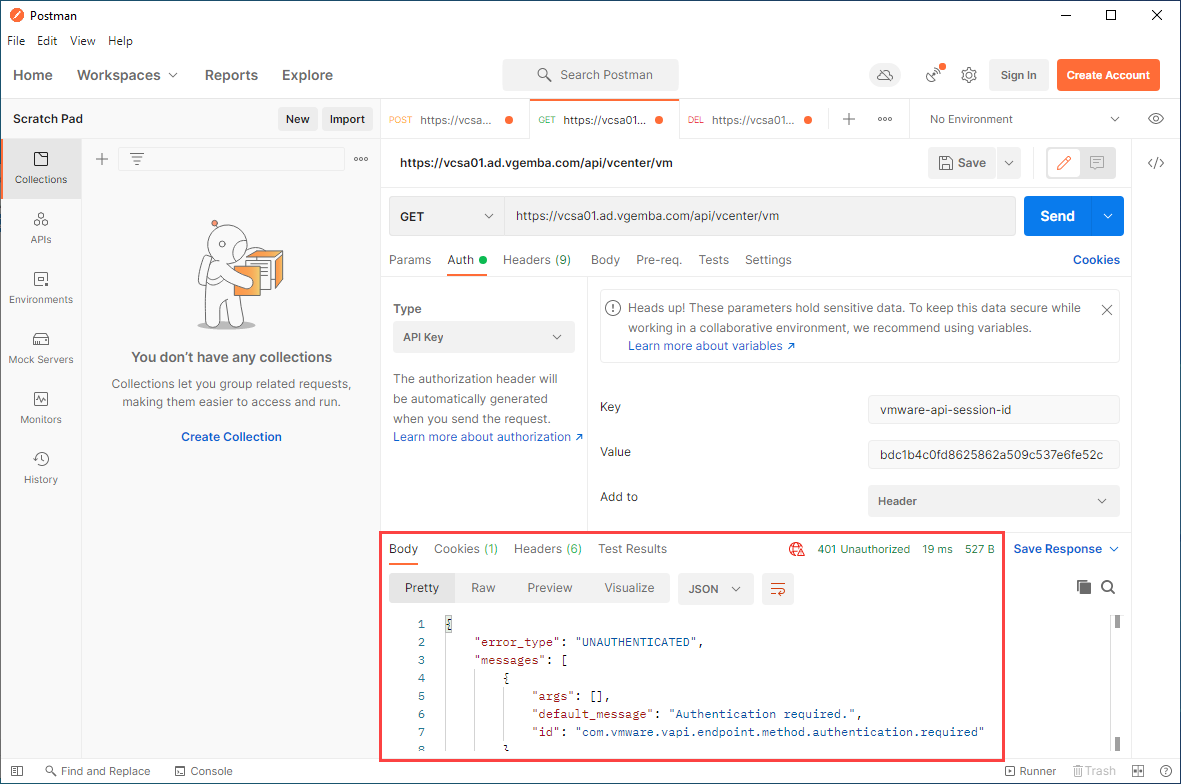Open the Console in status bar
The width and height of the screenshot is (1181, 784).
click(203, 771)
